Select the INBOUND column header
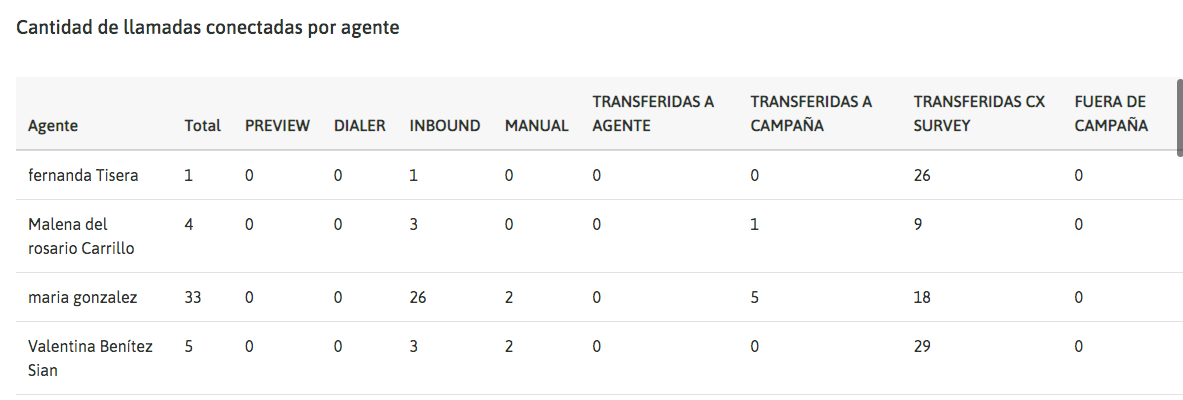This screenshot has width=1183, height=400. (445, 126)
